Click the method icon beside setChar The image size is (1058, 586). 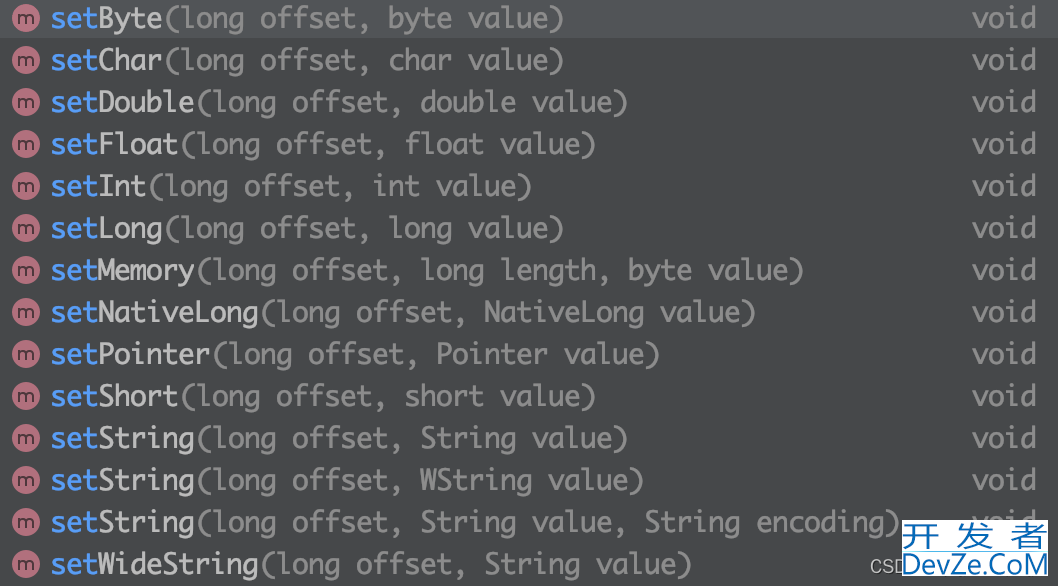point(26,61)
